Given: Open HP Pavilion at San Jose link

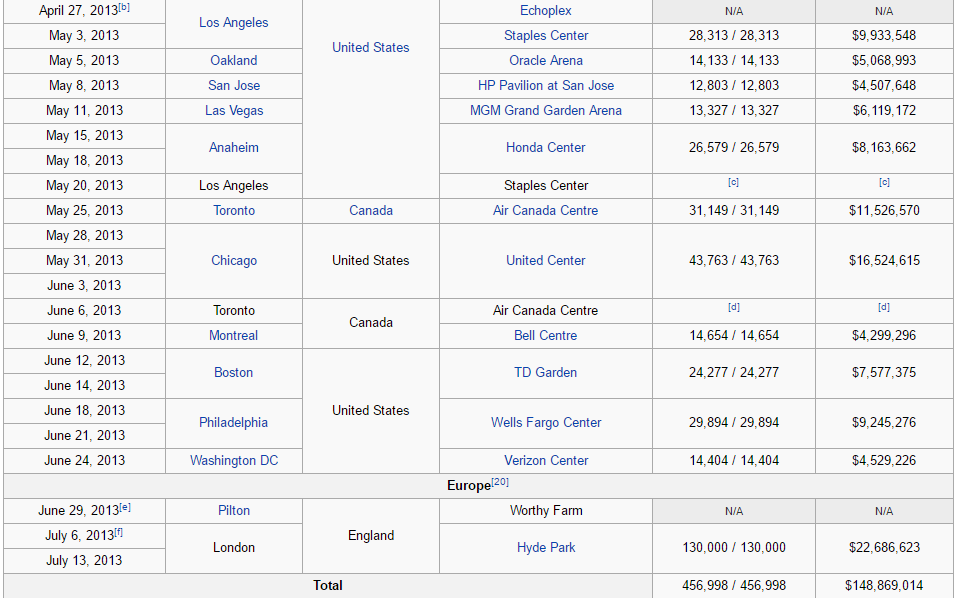Looking at the screenshot, I should click(546, 85).
